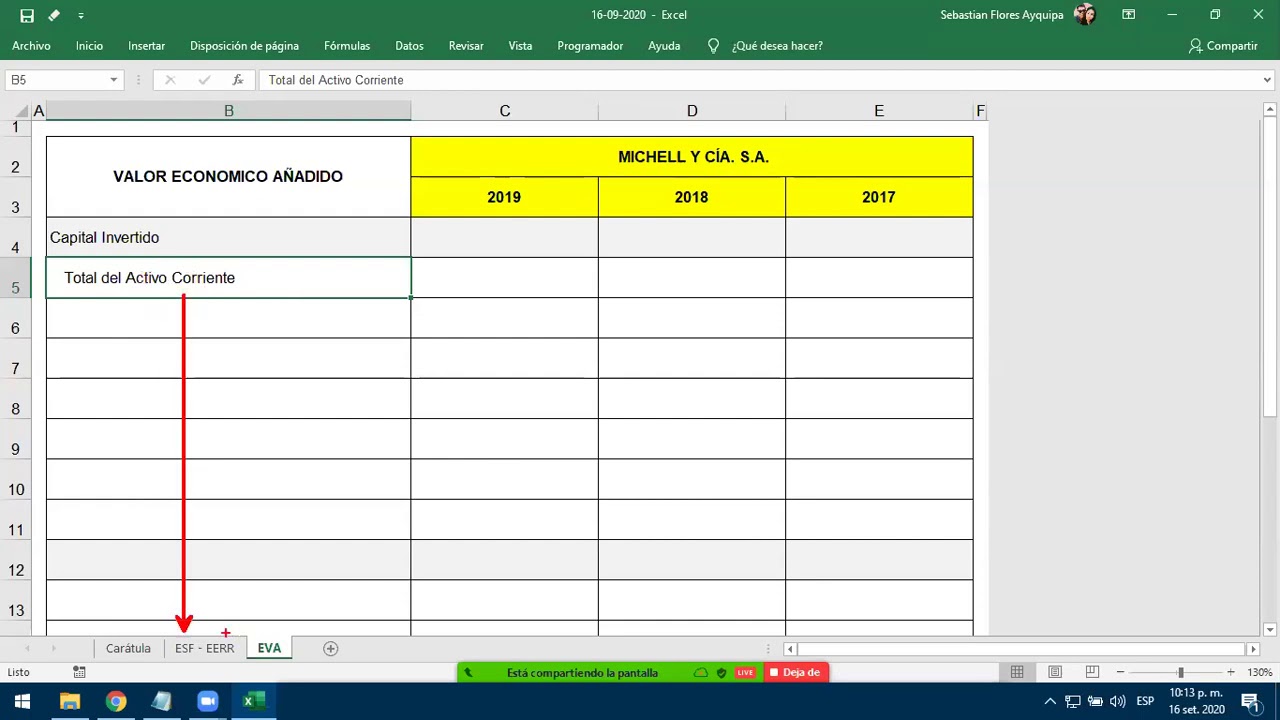Open the 130% zoom level dialog
The width and height of the screenshot is (1280, 720).
1260,672
